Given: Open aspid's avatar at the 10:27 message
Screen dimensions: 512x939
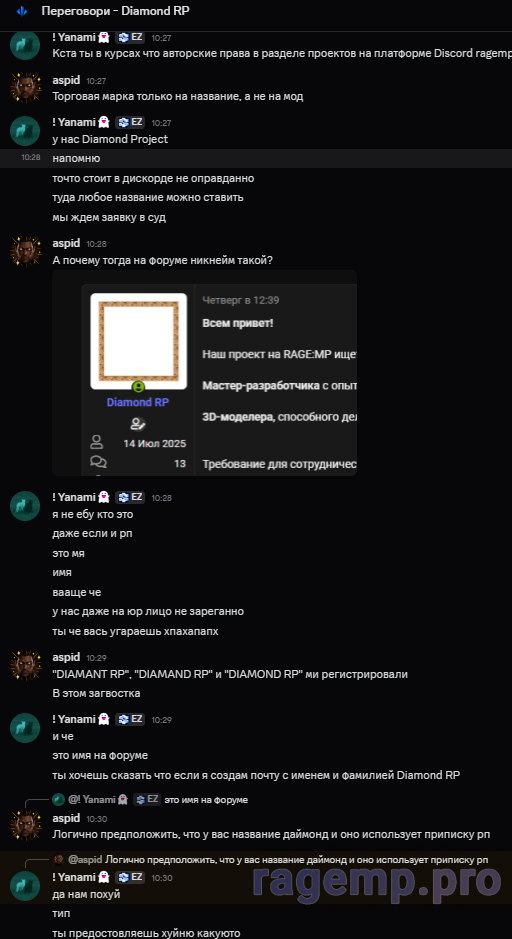Looking at the screenshot, I should [x=25, y=88].
